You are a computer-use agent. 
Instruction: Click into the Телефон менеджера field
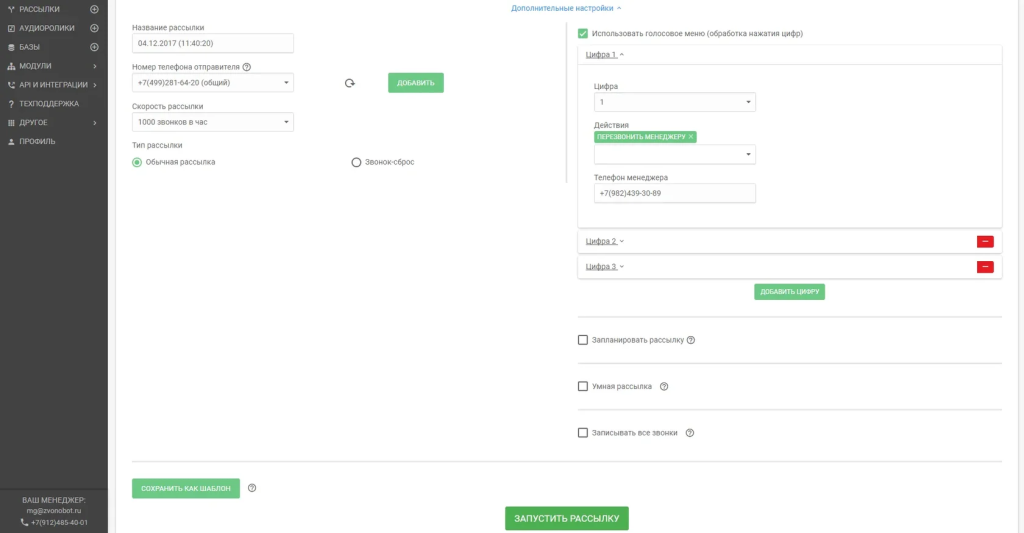(x=675, y=193)
